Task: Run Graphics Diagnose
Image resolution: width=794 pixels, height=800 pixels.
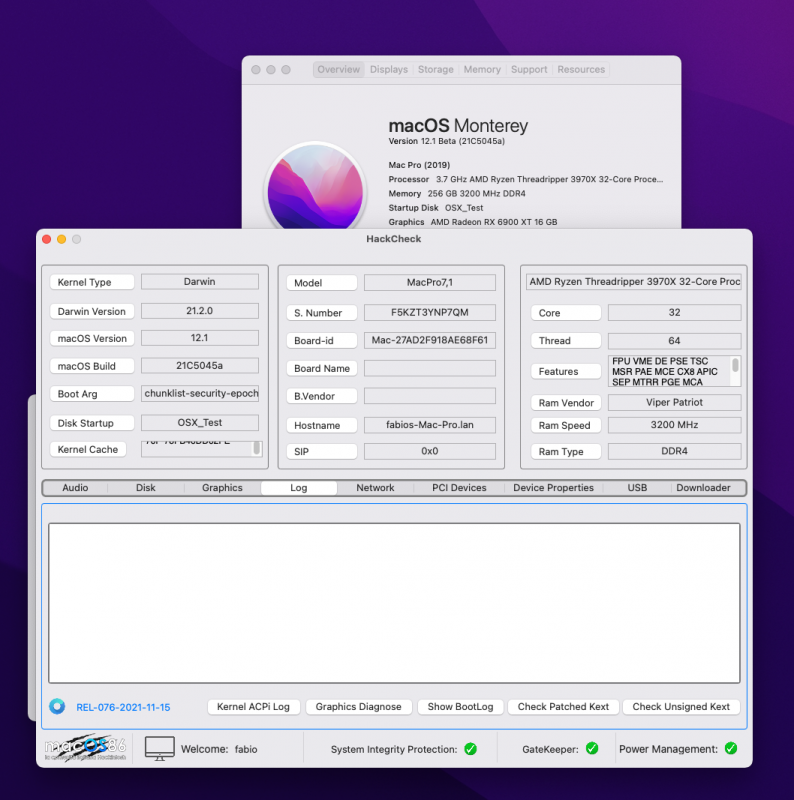Action: tap(358, 707)
